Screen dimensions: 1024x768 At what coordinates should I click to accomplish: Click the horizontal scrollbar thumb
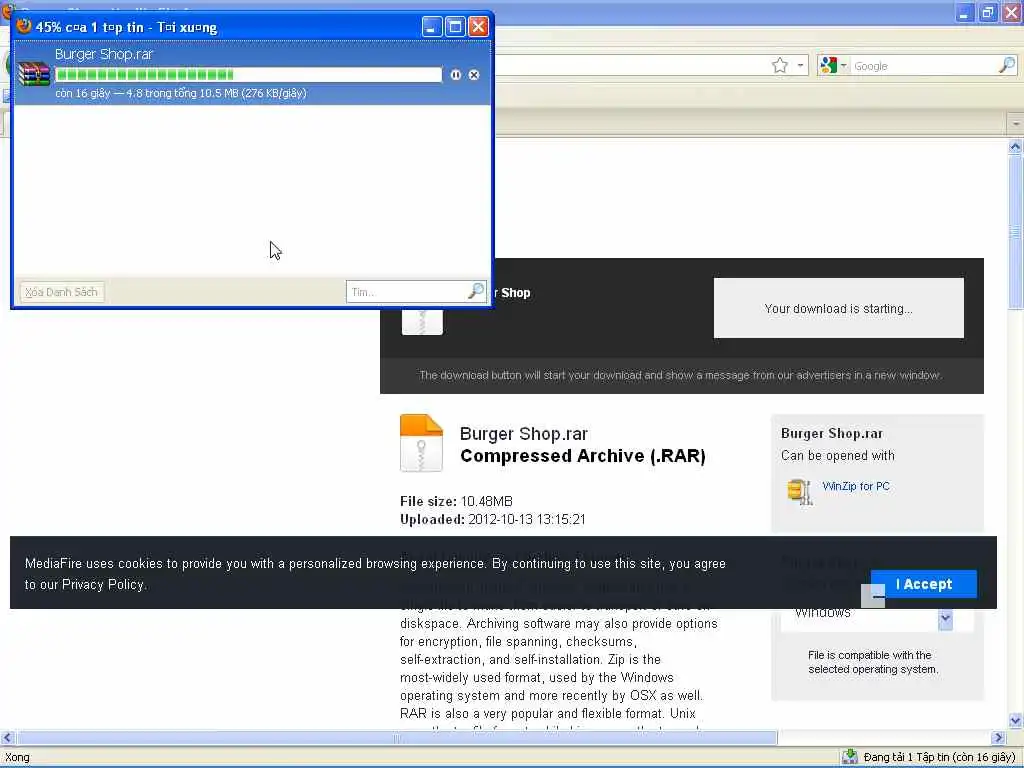click(396, 737)
